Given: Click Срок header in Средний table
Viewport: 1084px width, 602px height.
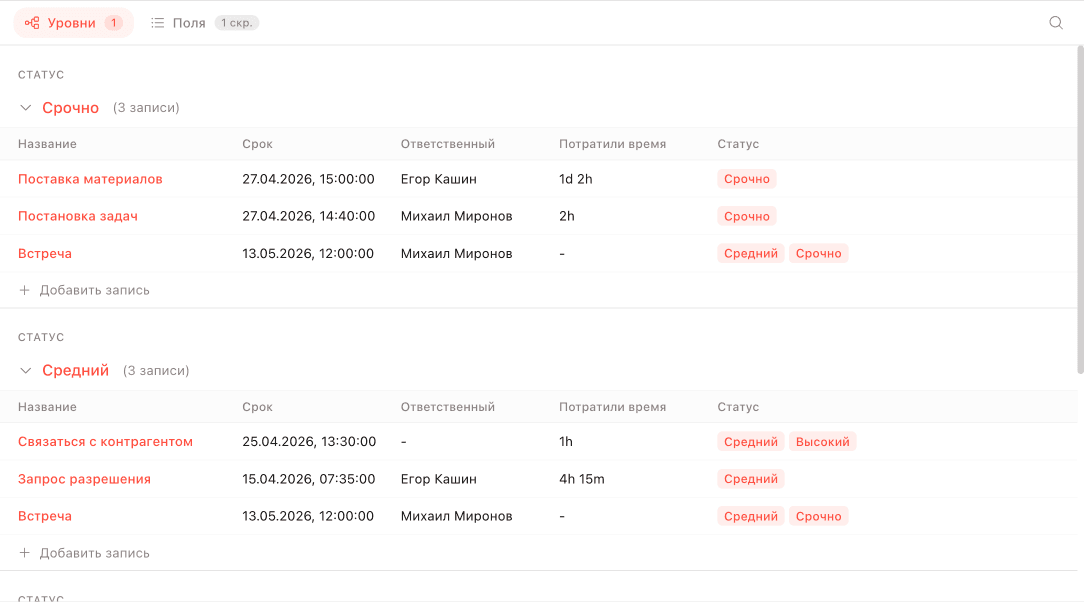Looking at the screenshot, I should (x=257, y=407).
